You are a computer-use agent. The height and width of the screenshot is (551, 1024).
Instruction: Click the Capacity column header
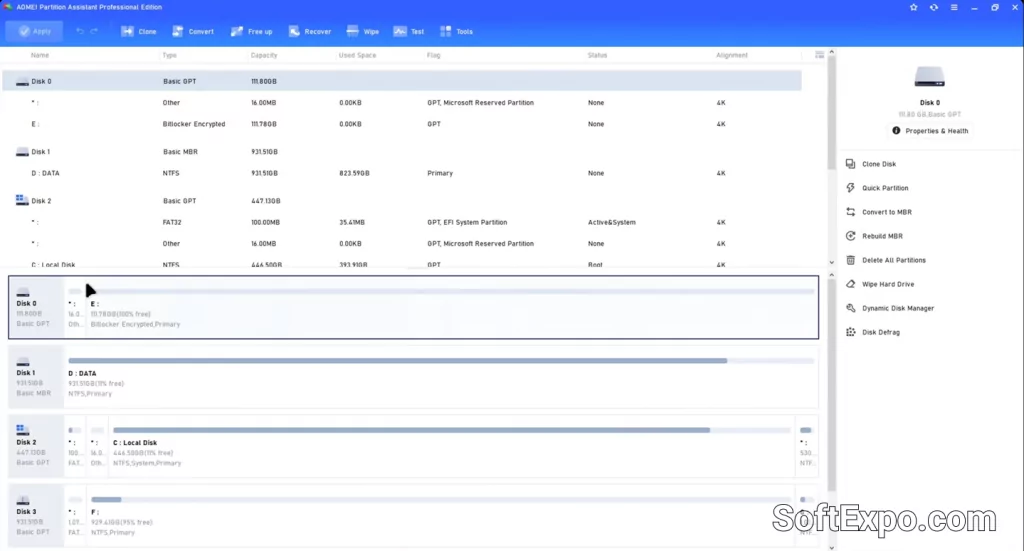point(264,55)
